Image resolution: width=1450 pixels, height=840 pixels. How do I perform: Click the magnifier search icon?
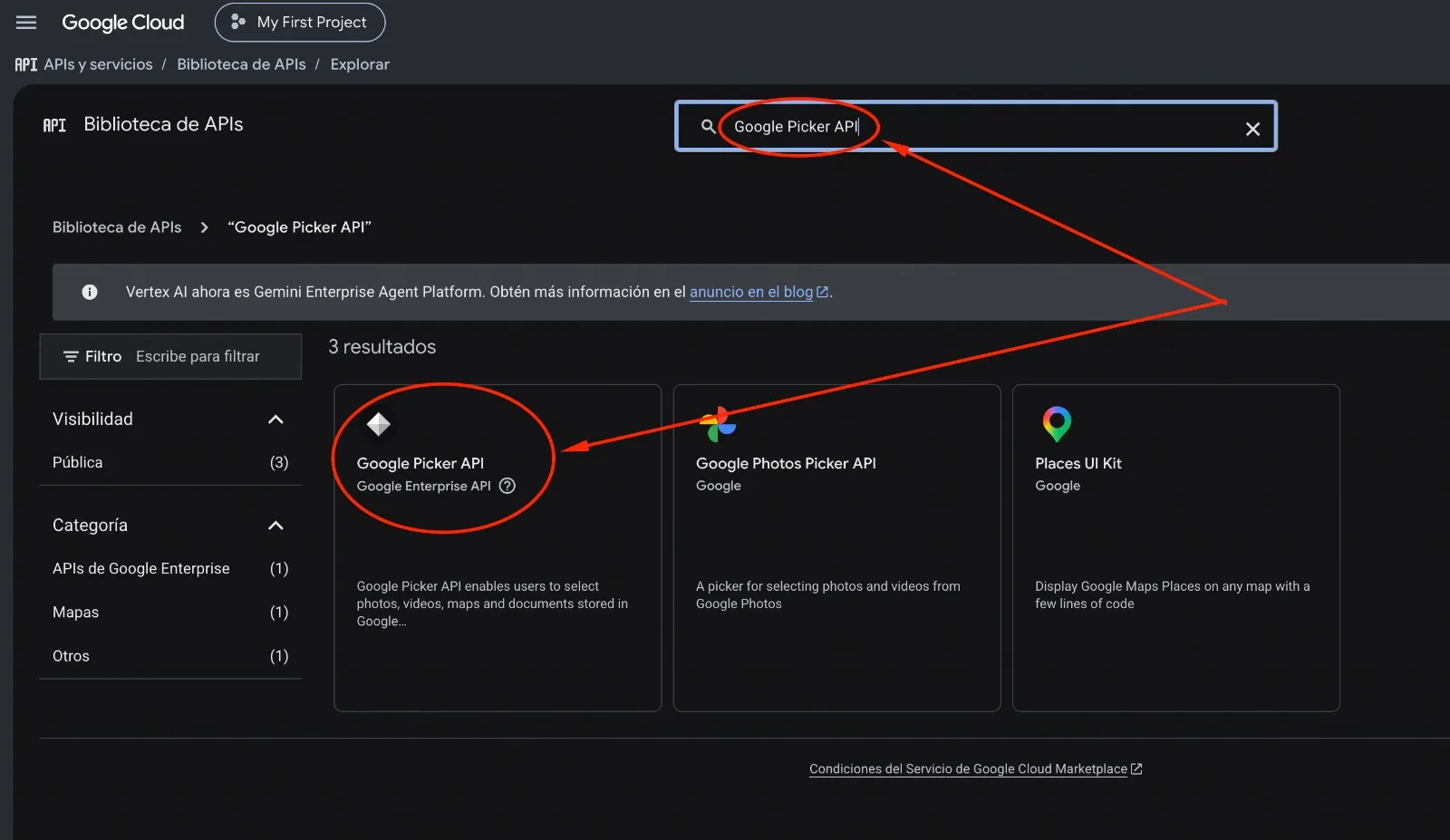[708, 127]
